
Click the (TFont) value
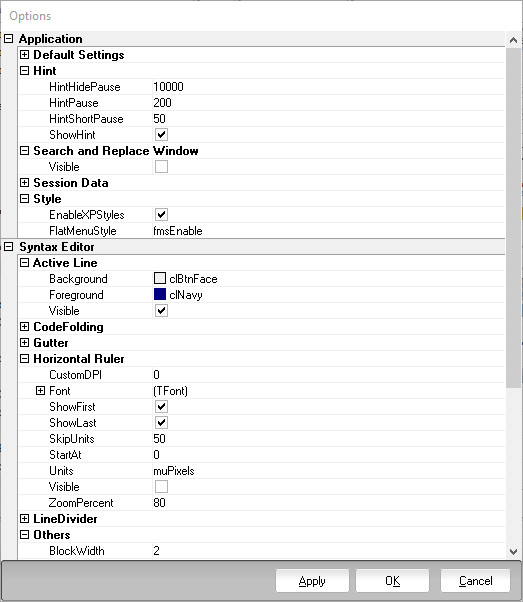[170, 391]
